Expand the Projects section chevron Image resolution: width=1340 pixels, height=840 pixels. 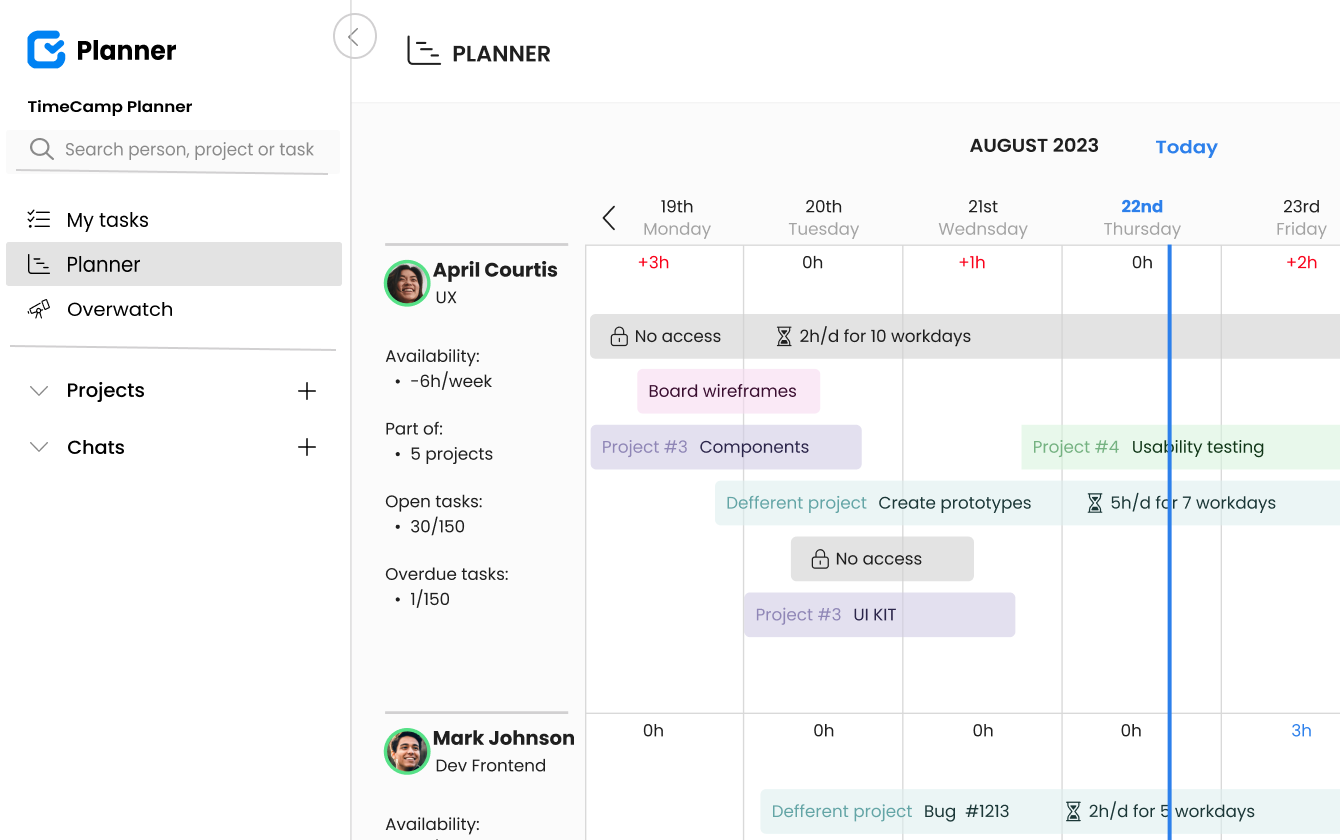pos(39,391)
